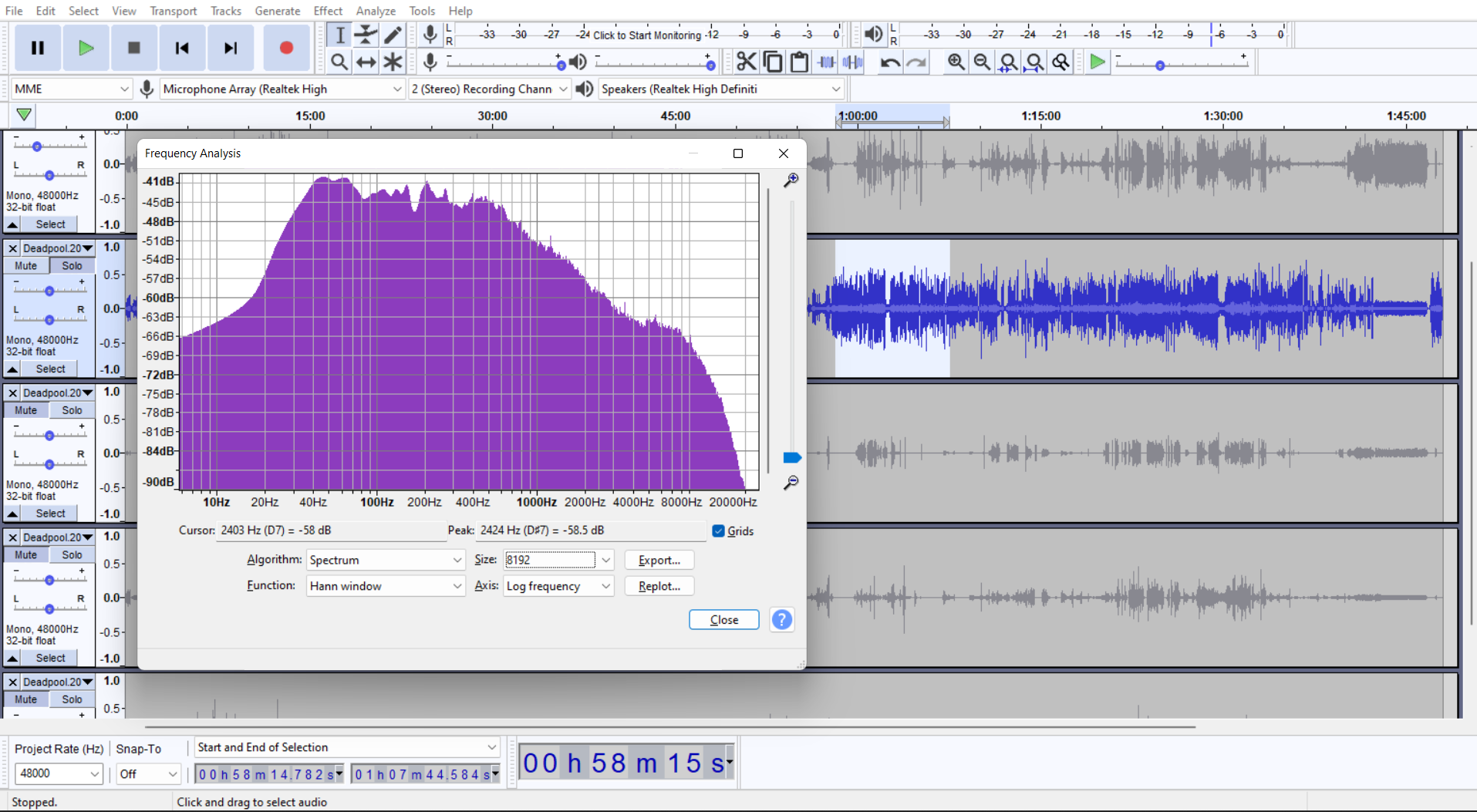Click Play-at-Speed green button

[1097, 62]
